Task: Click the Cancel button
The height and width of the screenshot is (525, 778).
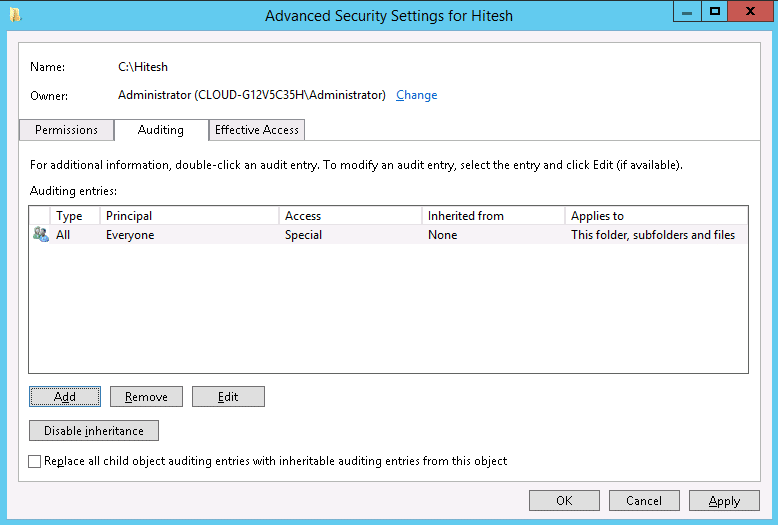Action: click(x=644, y=501)
